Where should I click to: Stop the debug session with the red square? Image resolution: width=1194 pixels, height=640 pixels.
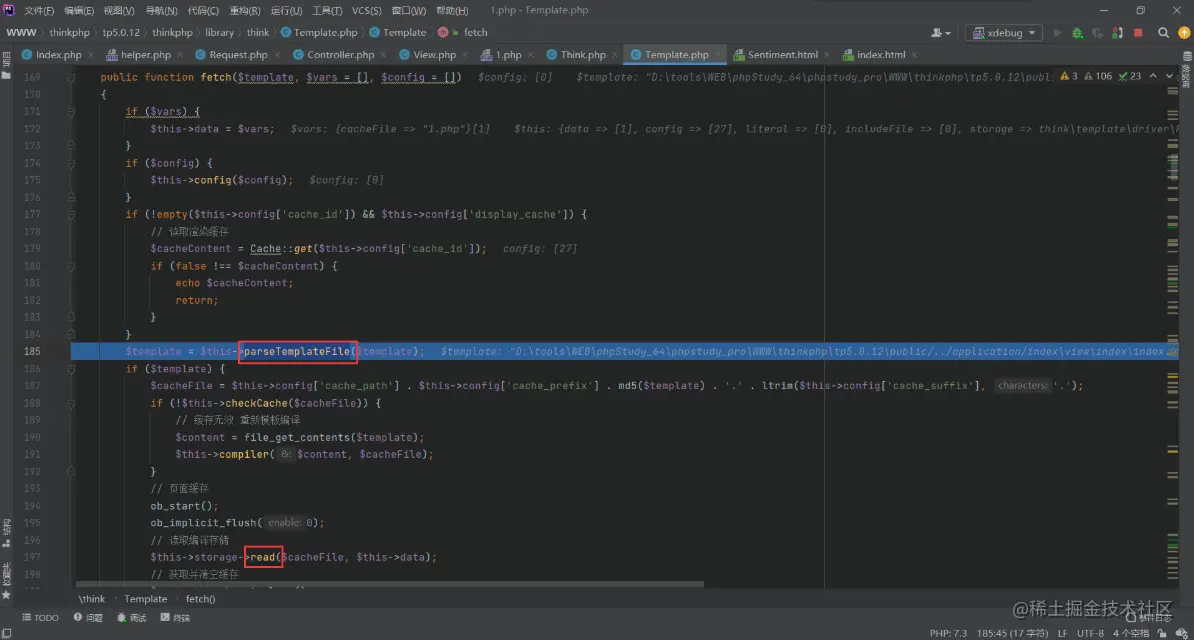[x=1138, y=33]
